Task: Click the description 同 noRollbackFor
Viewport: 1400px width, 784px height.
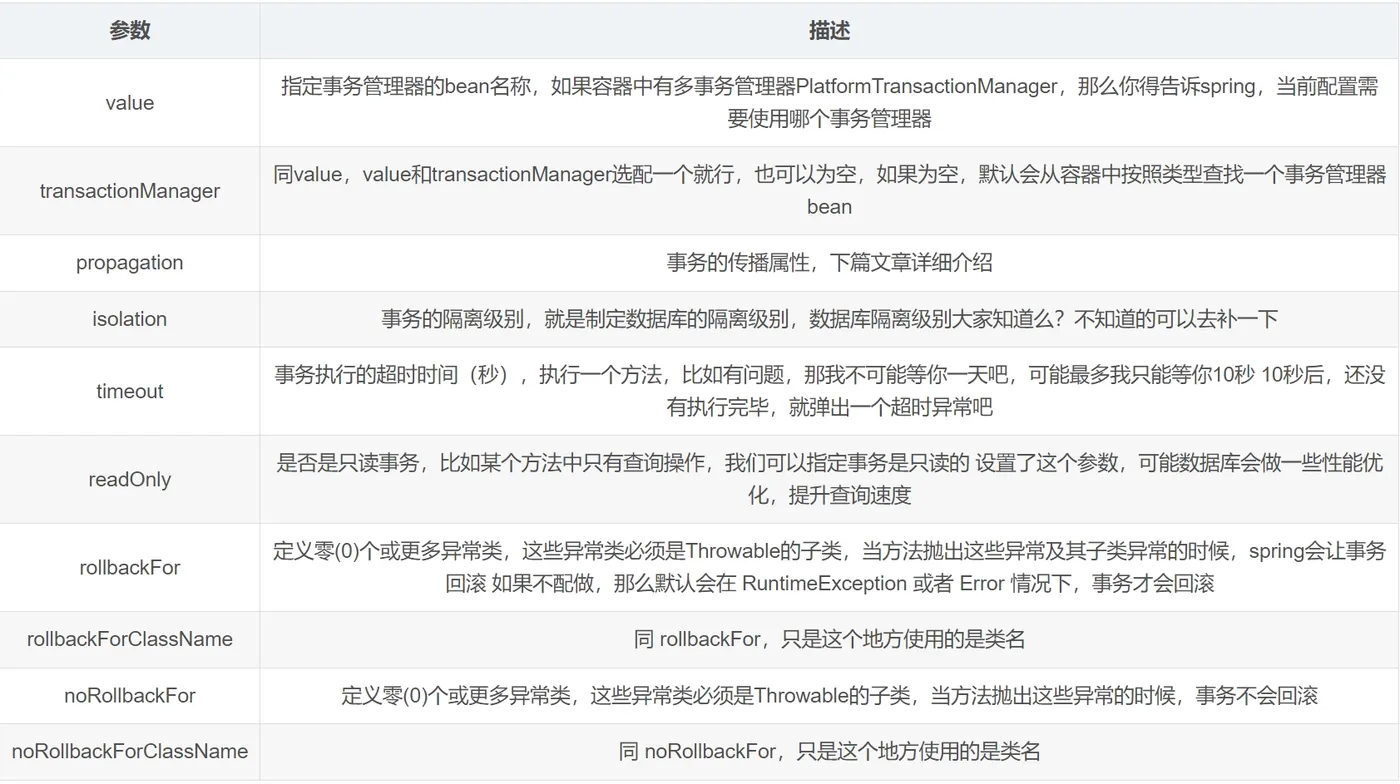Action: [x=829, y=751]
